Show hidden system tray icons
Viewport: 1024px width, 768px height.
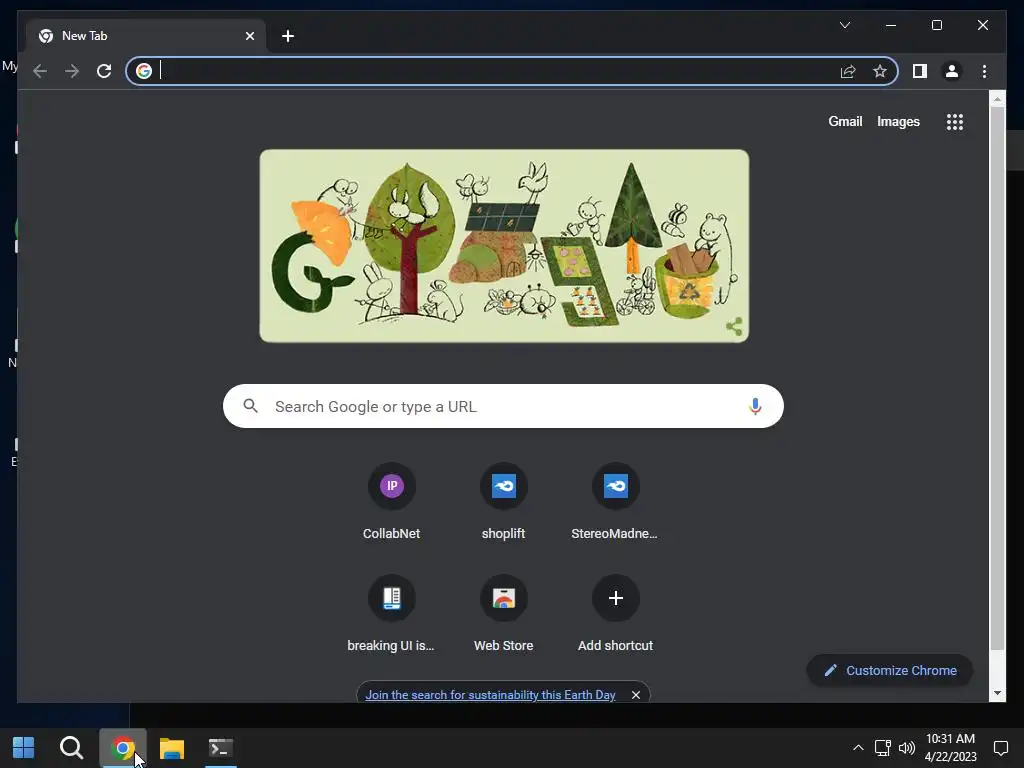coord(858,748)
